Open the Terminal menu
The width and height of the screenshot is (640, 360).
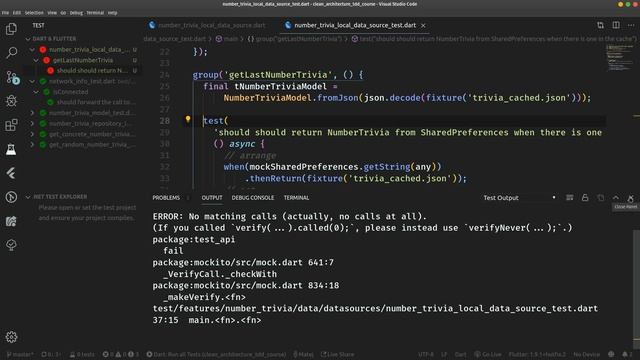pos(95,13)
